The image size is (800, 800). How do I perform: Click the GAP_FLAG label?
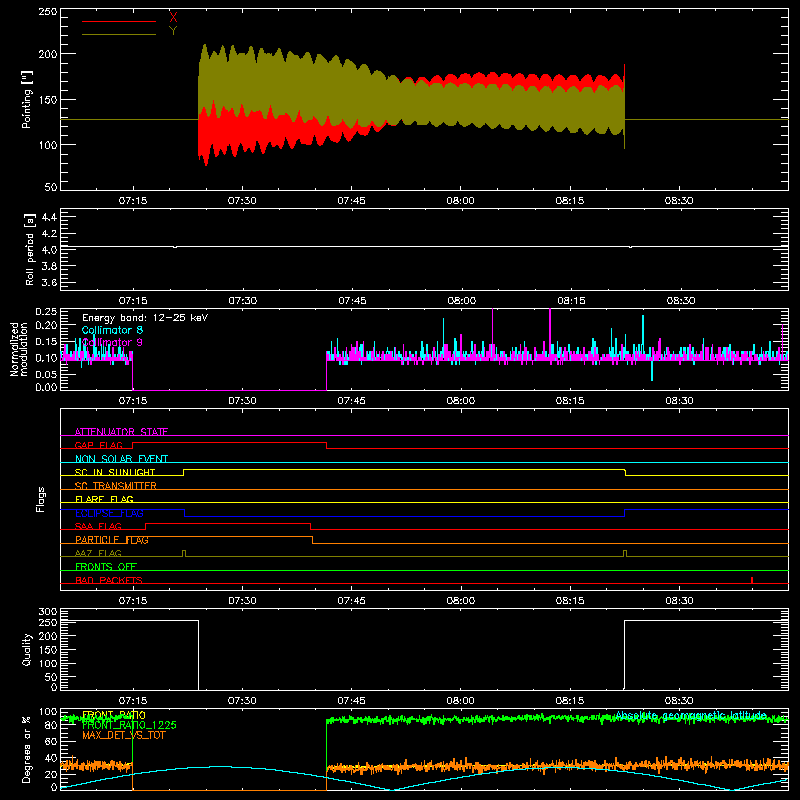(x=98, y=445)
